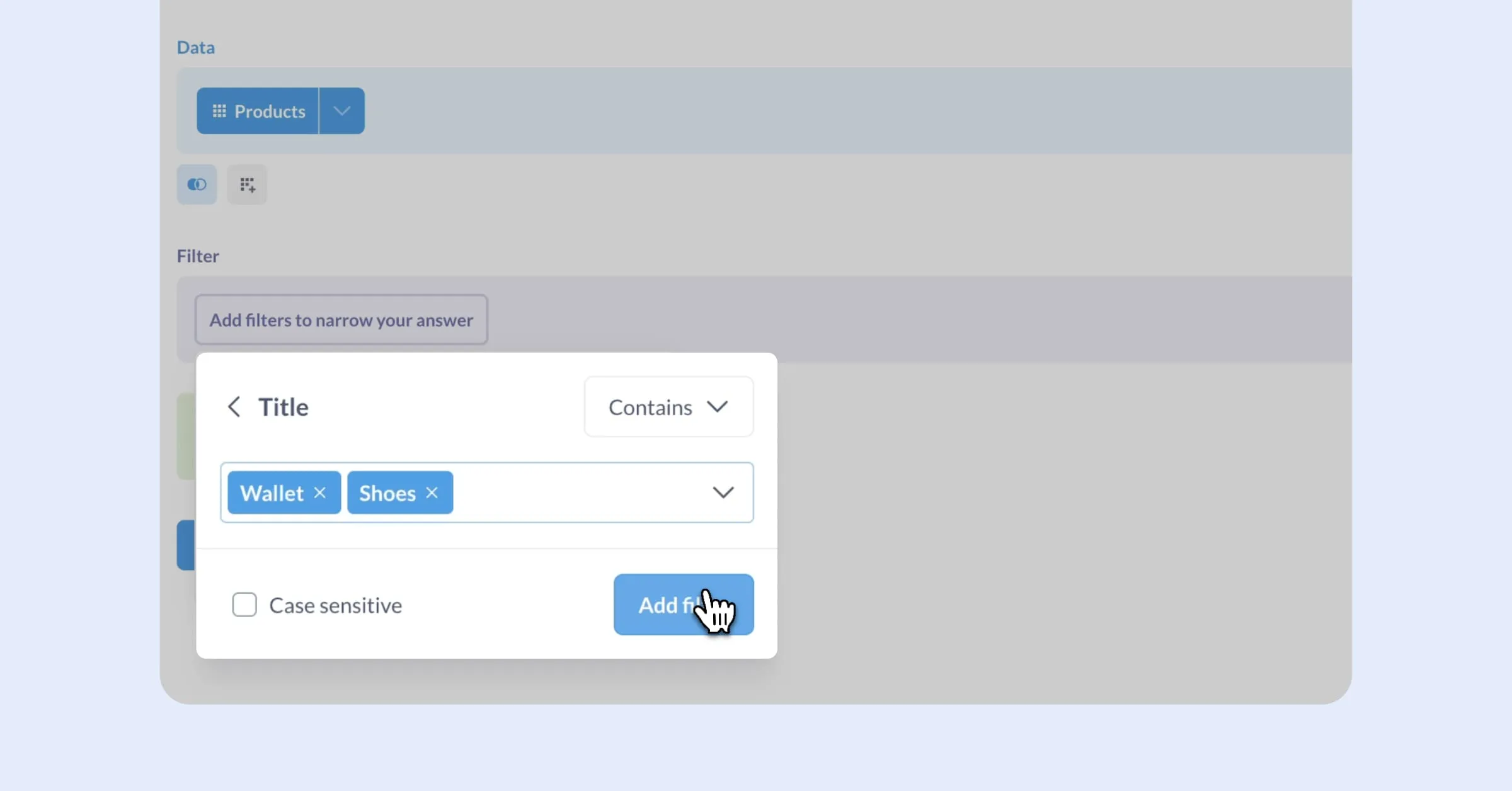Screen dimensions: 1512x791
Task: Click Add filters to narrow your answer
Action: [x=341, y=320]
